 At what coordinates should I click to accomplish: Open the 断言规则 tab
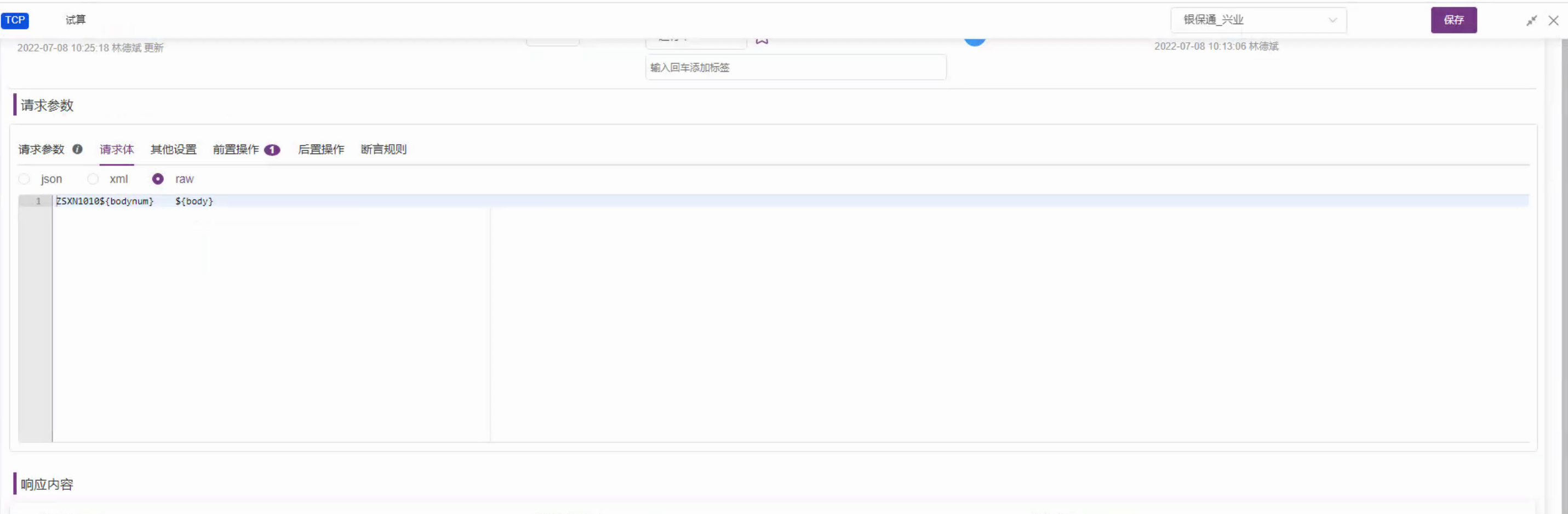[384, 149]
